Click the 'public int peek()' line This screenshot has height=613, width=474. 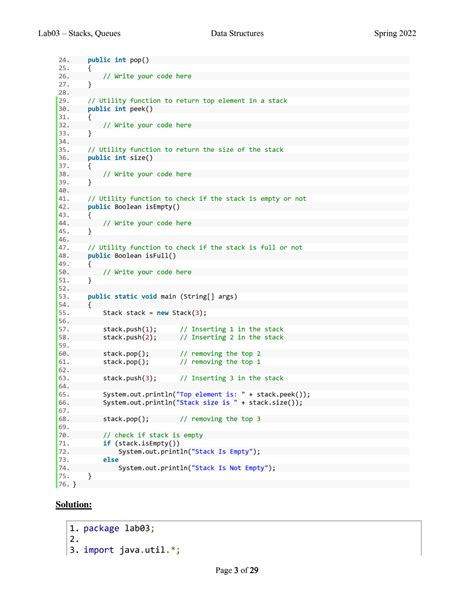[120, 109]
